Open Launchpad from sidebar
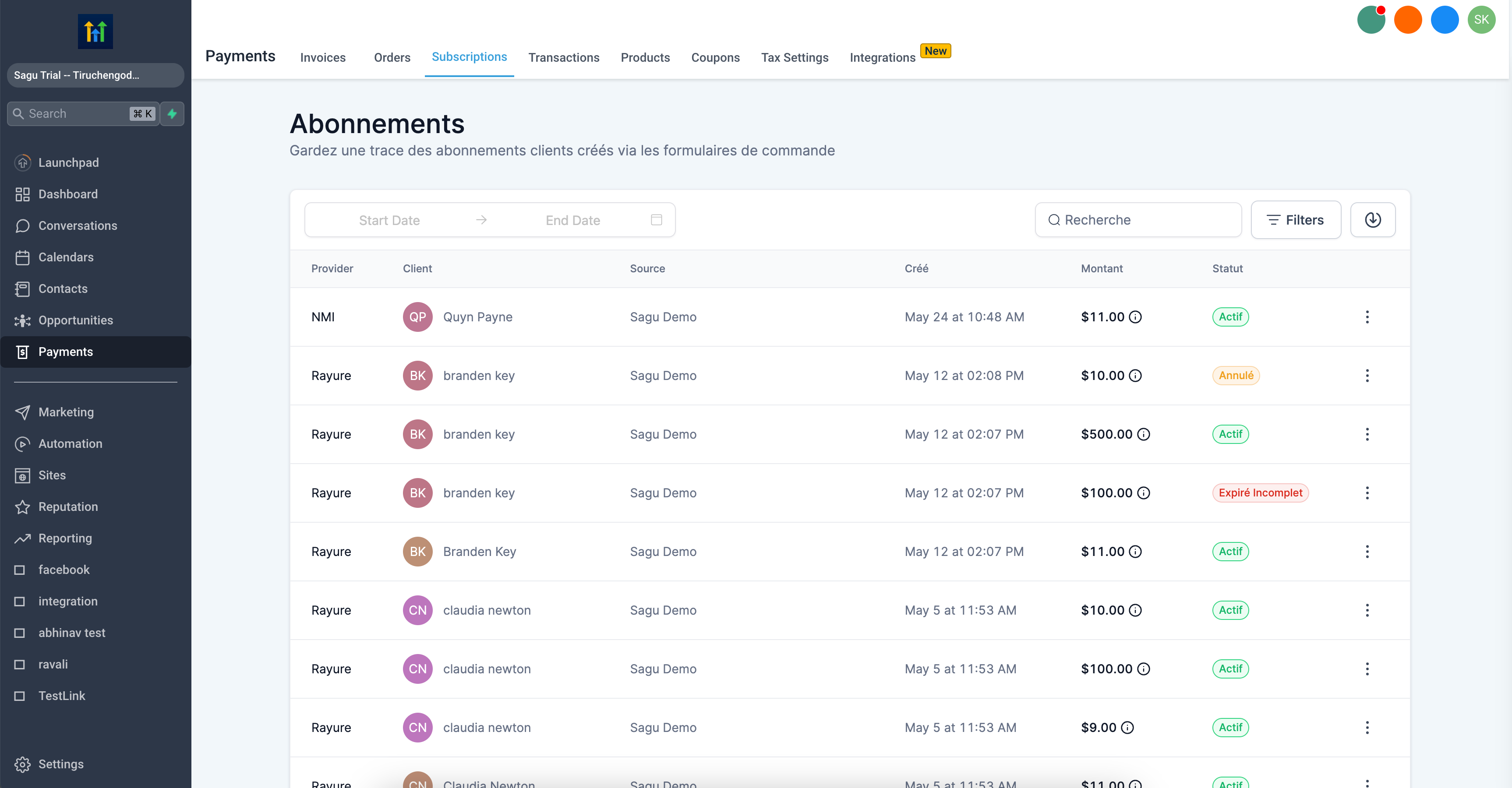Image resolution: width=1512 pixels, height=788 pixels. tap(68, 162)
